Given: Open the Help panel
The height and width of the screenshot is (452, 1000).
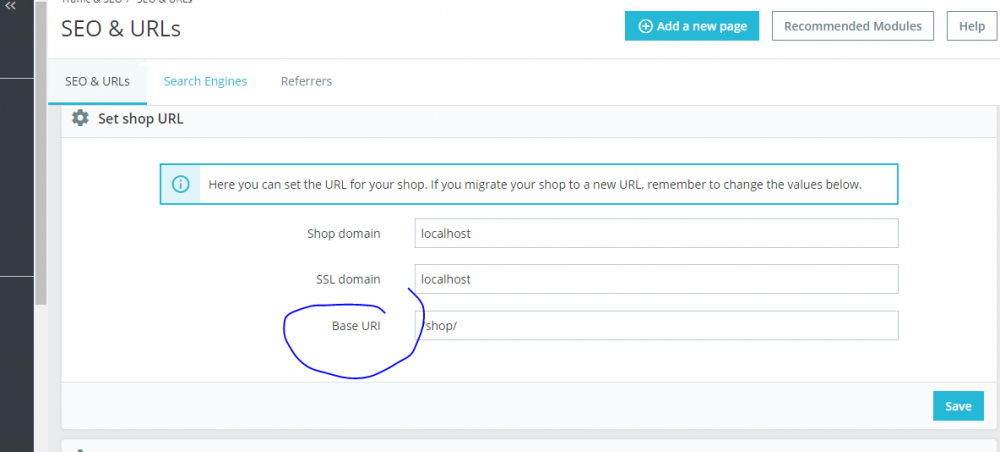Looking at the screenshot, I should pos(971,27).
